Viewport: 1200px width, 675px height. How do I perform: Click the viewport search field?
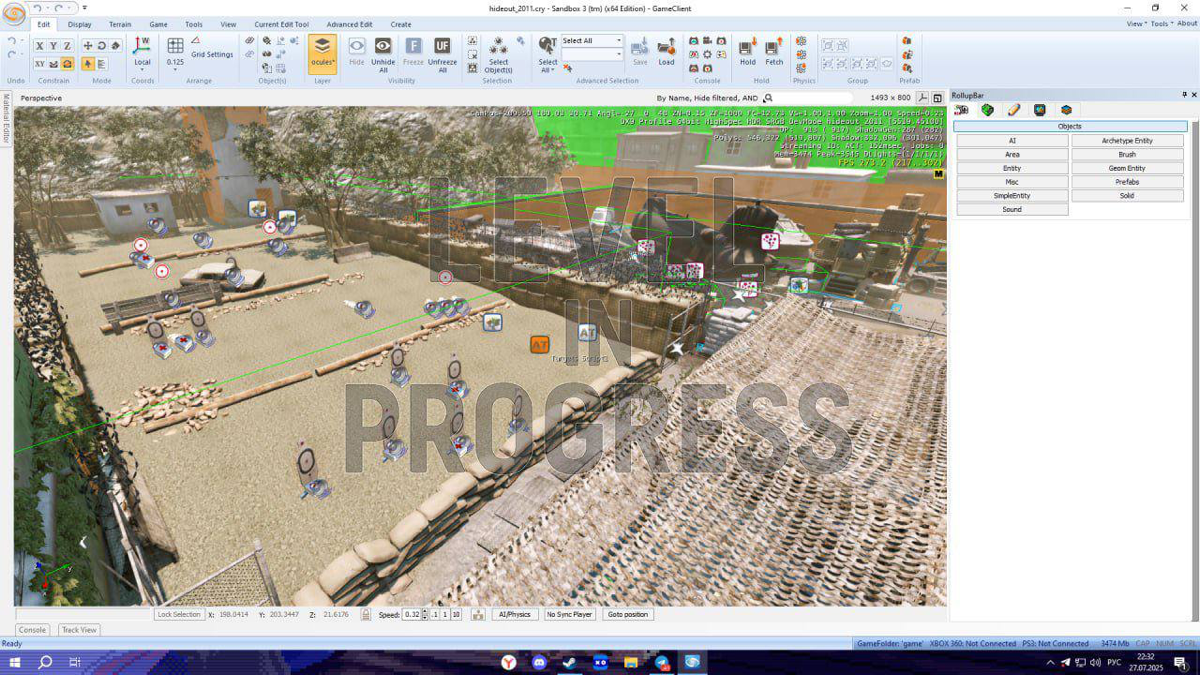coord(768,98)
